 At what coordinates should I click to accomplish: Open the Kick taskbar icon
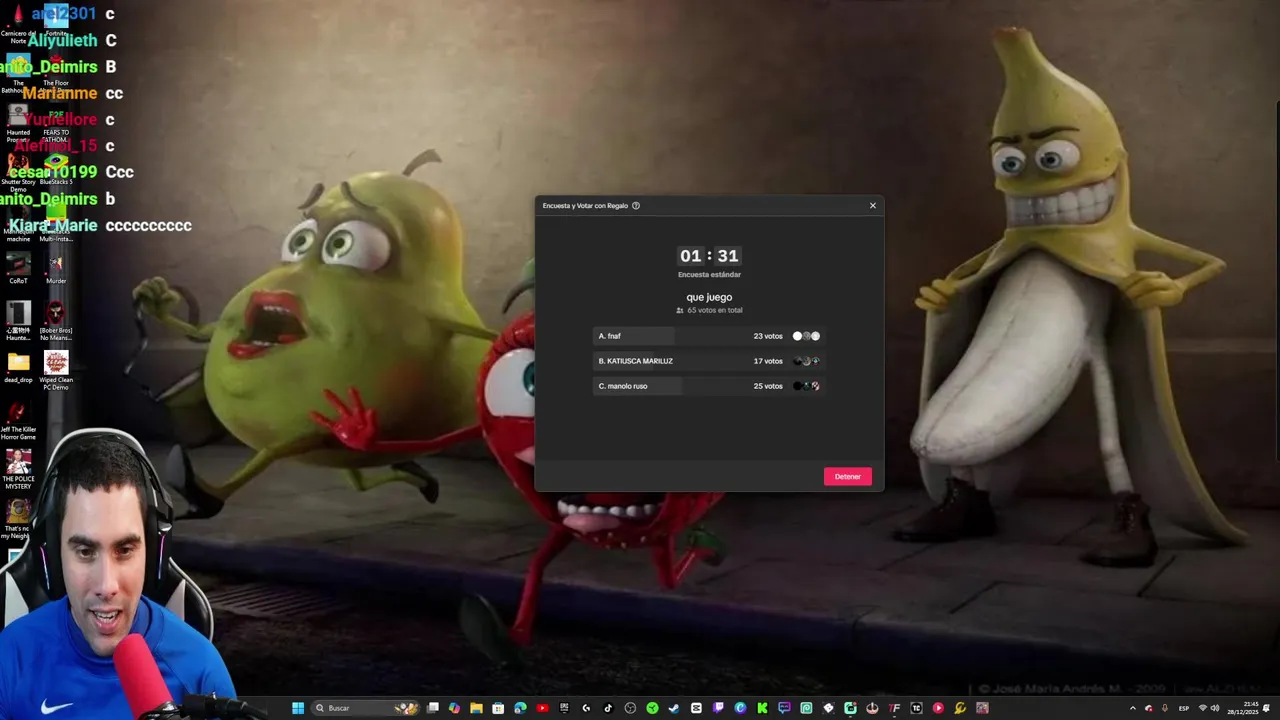[762, 708]
